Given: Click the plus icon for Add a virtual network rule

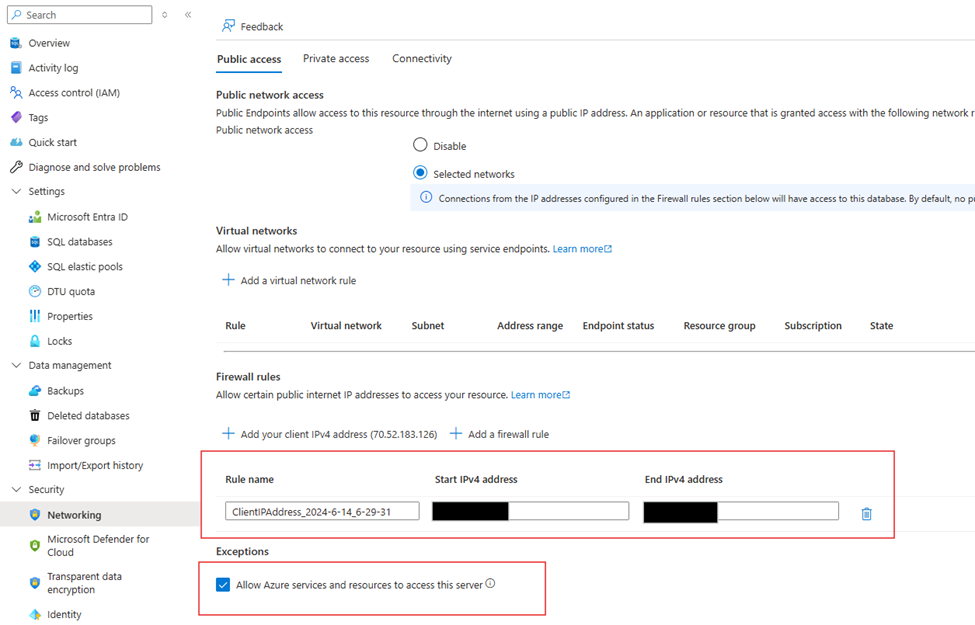Looking at the screenshot, I should coord(228,280).
